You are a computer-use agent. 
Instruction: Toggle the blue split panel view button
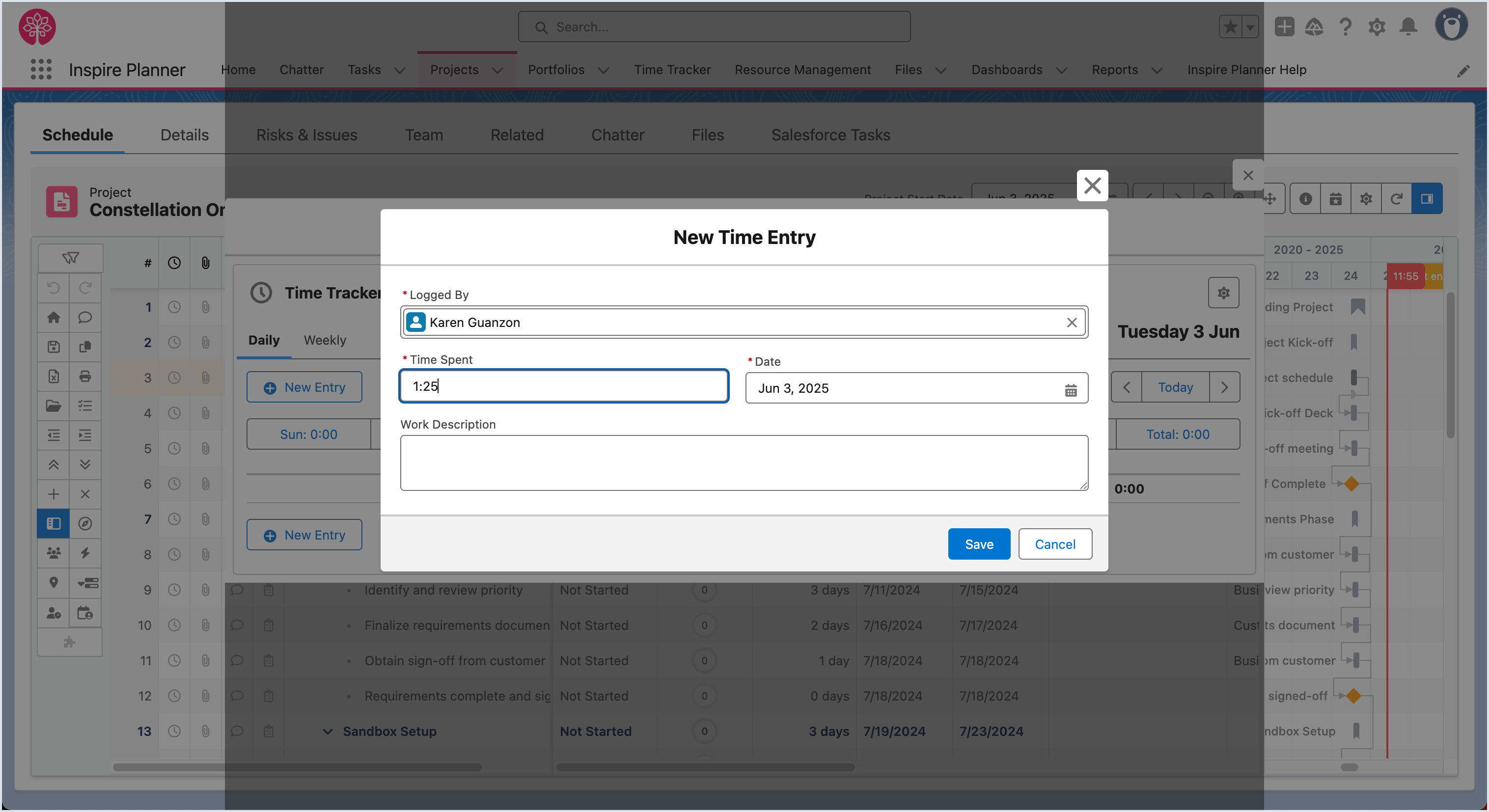(1427, 199)
